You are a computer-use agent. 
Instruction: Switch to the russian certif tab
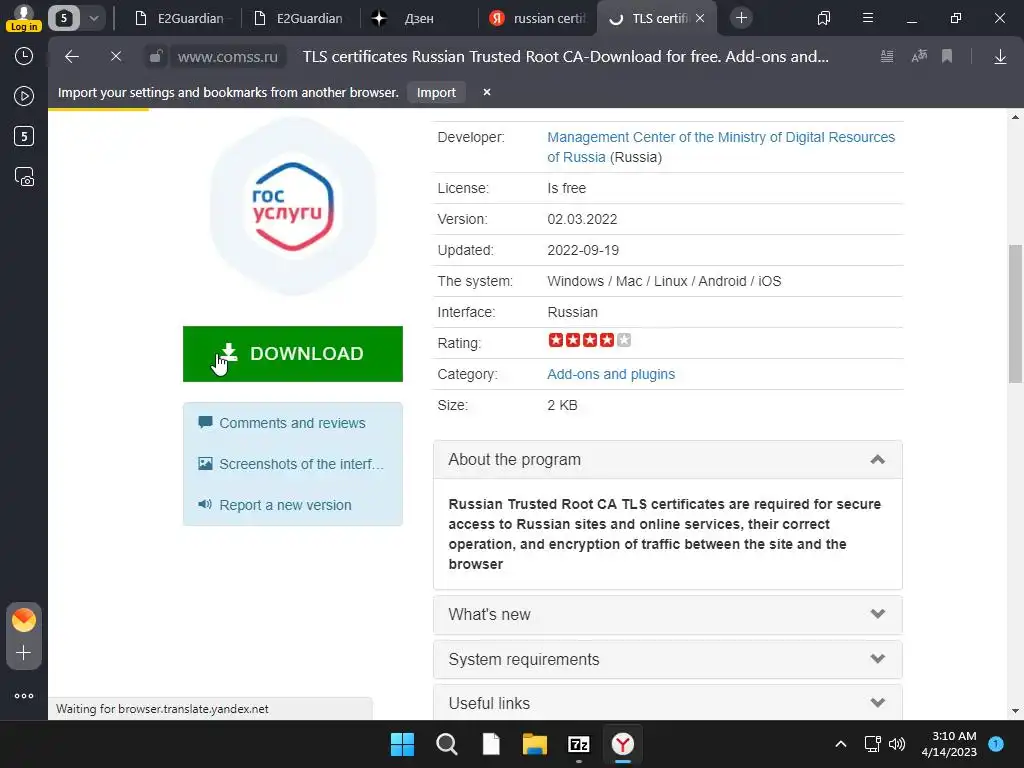[x=537, y=18]
